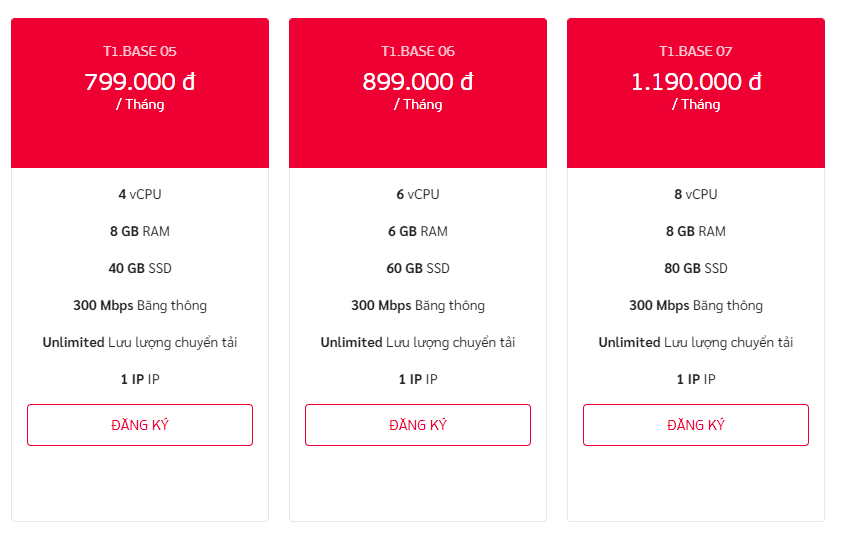The image size is (862, 537).
Task: Select the T1.BASE 07 plan title
Action: coord(696,51)
